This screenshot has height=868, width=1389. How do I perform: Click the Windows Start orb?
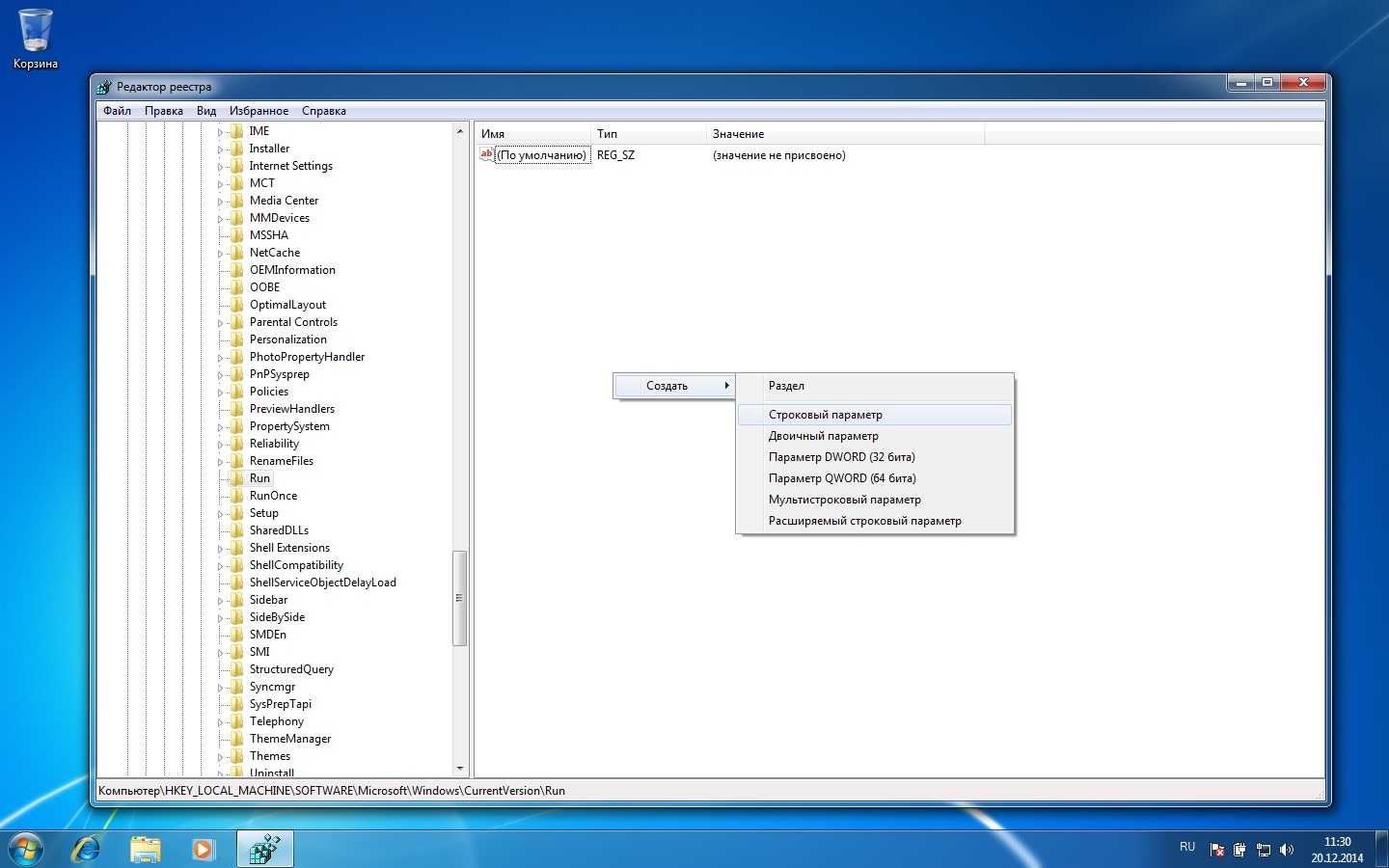point(26,849)
